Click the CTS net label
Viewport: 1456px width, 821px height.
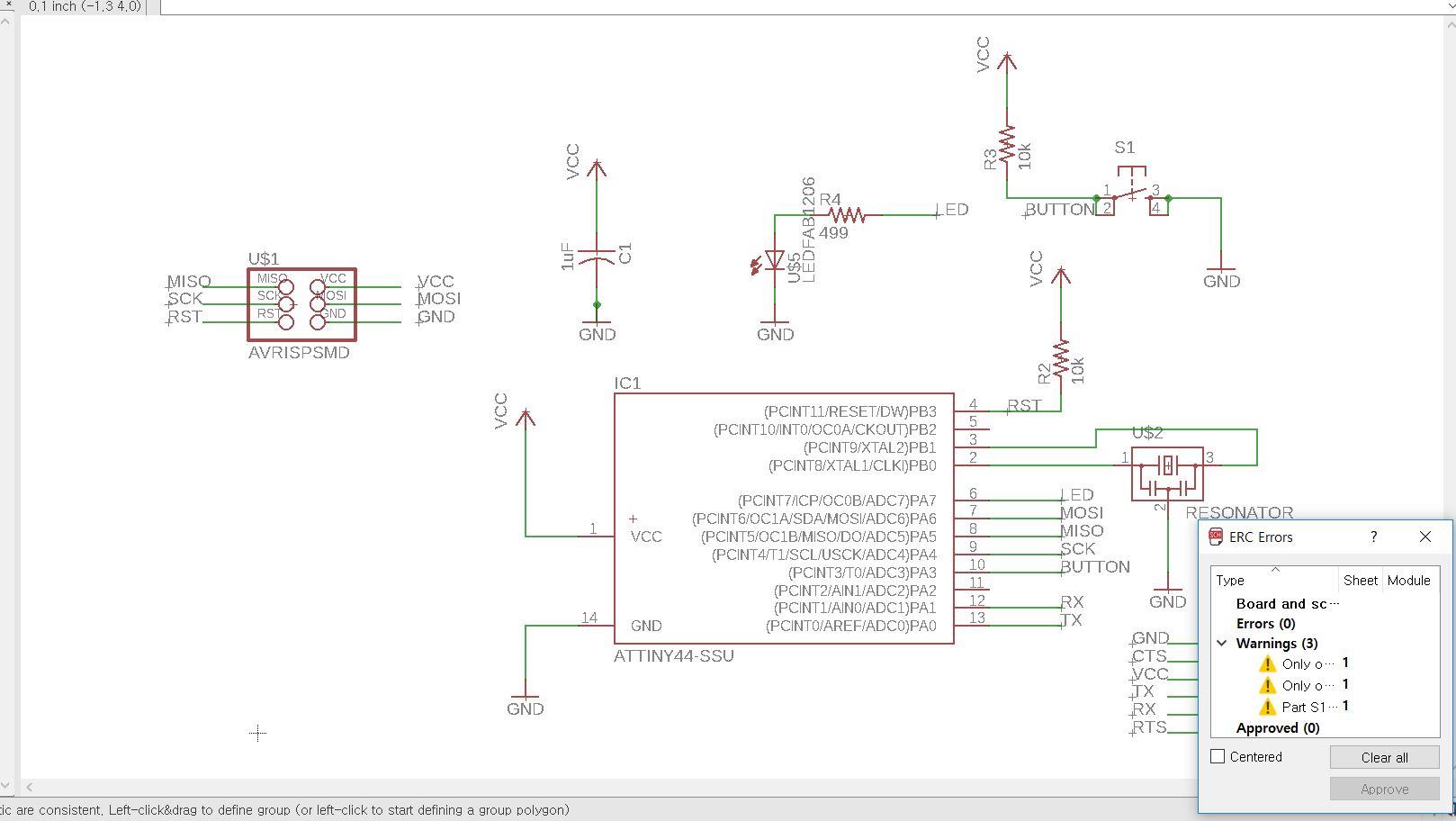(1149, 655)
